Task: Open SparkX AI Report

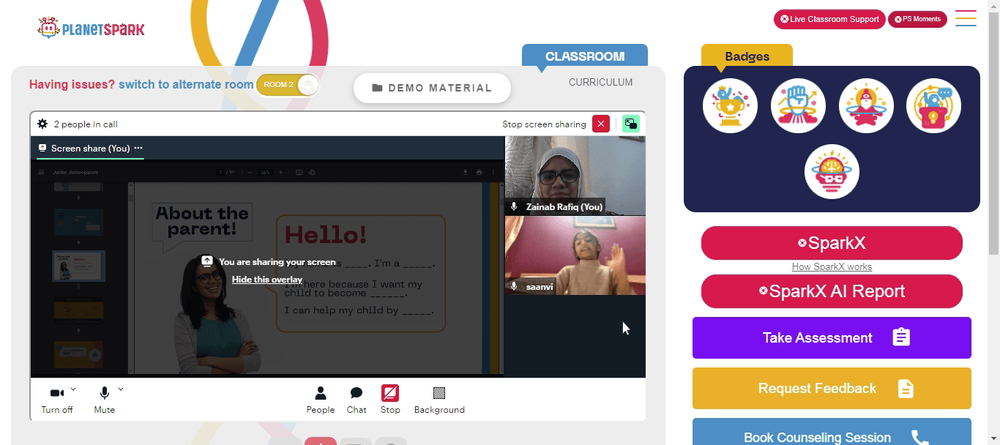Action: (x=832, y=291)
